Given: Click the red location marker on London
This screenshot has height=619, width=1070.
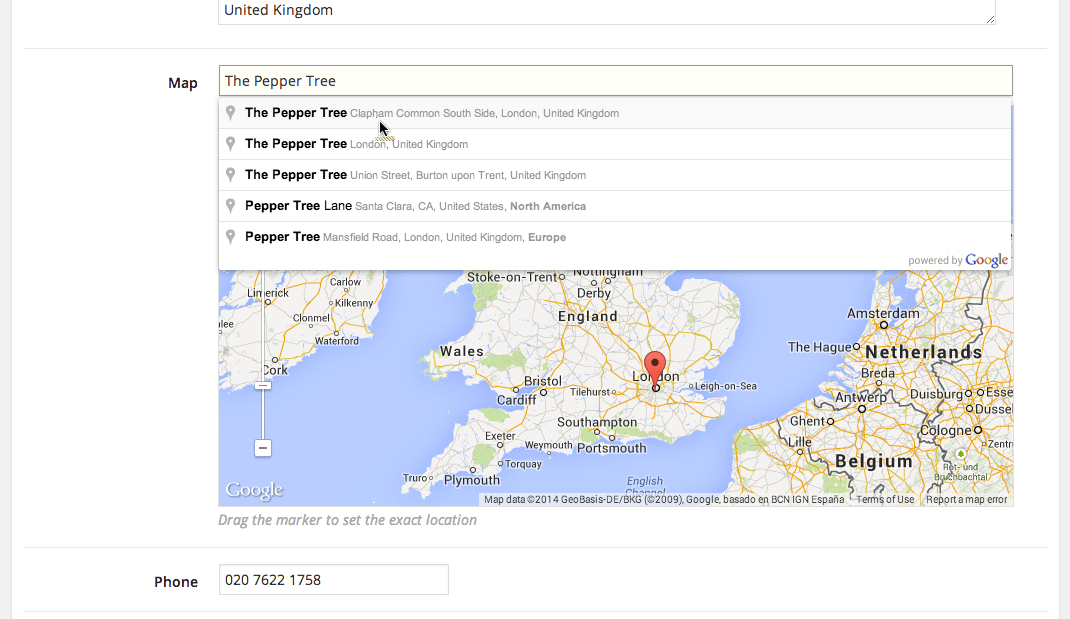Looking at the screenshot, I should (x=655, y=367).
